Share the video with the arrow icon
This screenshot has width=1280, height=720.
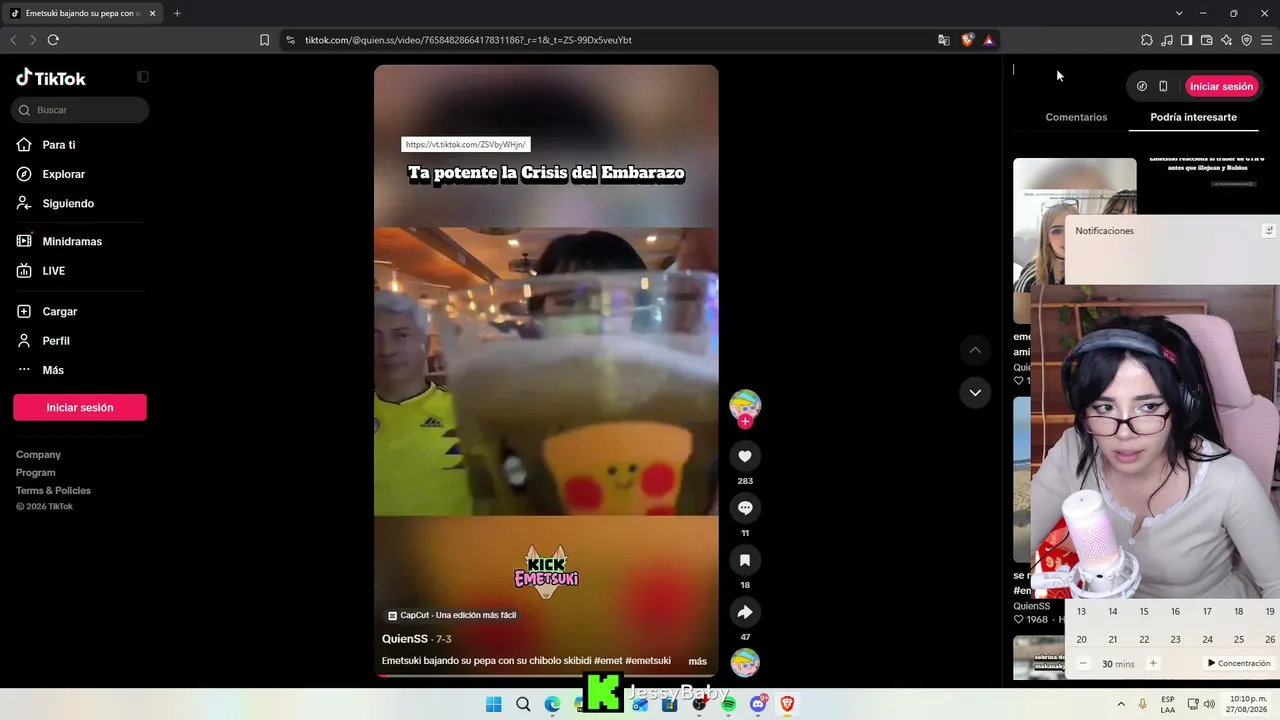point(745,612)
